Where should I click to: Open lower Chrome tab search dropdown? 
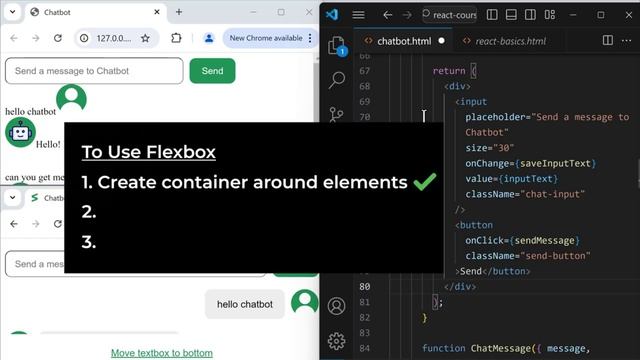pos(13,198)
